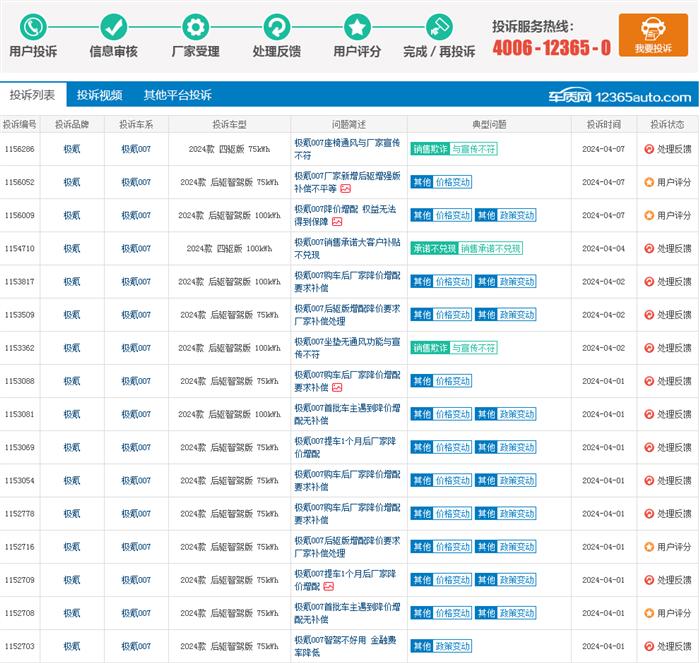Image resolution: width=700 pixels, height=663 pixels.
Task: Click 处理反馈 status icon for complaint 1154710
Action: pyautogui.click(x=649, y=249)
